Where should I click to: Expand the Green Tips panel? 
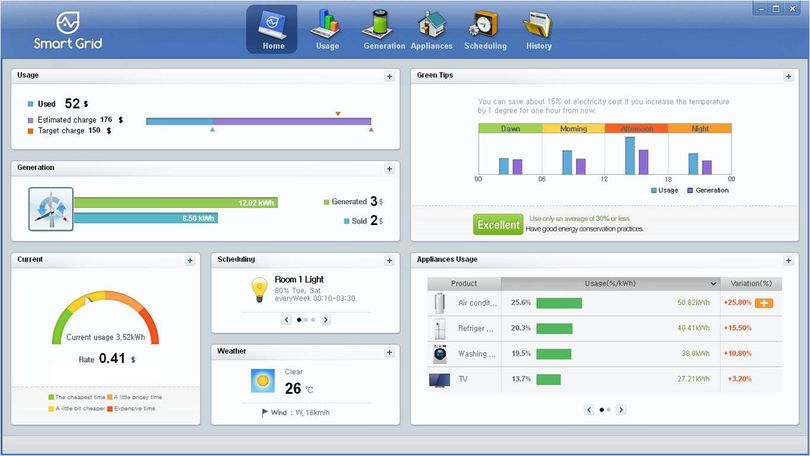tap(788, 76)
